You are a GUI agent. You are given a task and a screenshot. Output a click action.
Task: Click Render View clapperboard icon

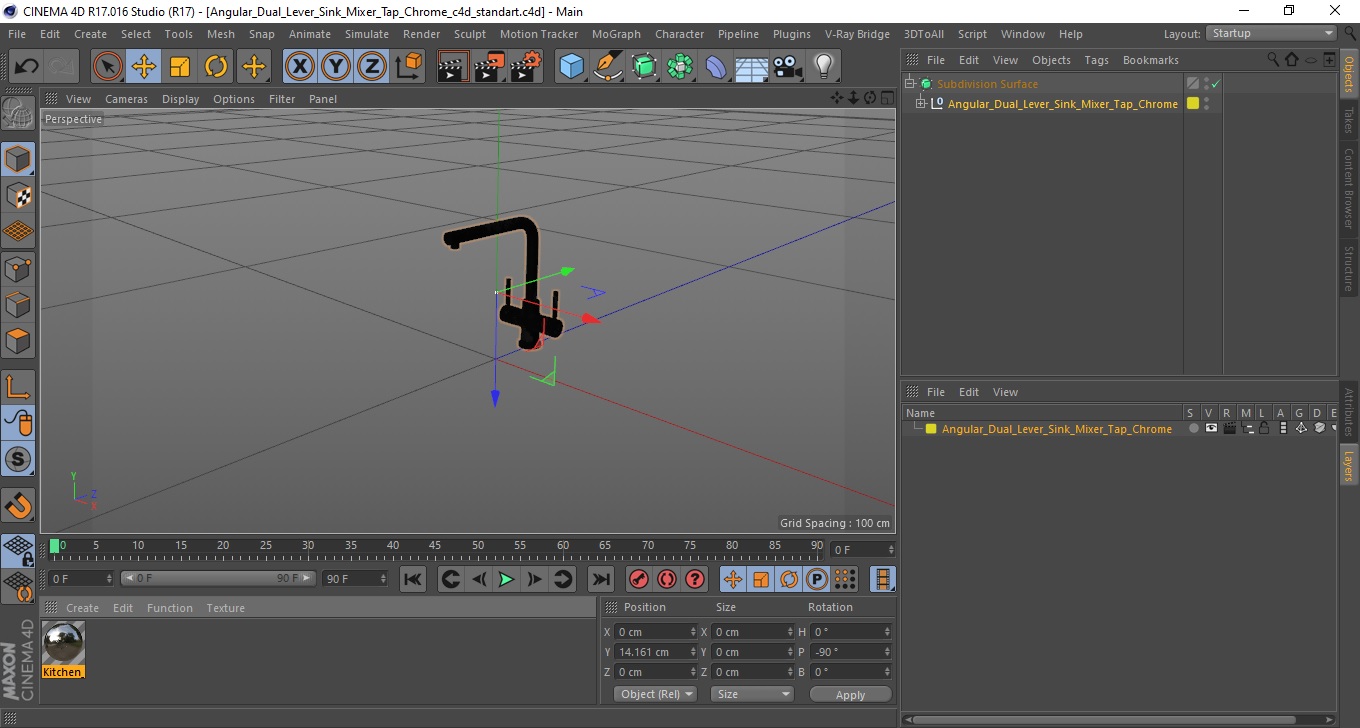[454, 67]
